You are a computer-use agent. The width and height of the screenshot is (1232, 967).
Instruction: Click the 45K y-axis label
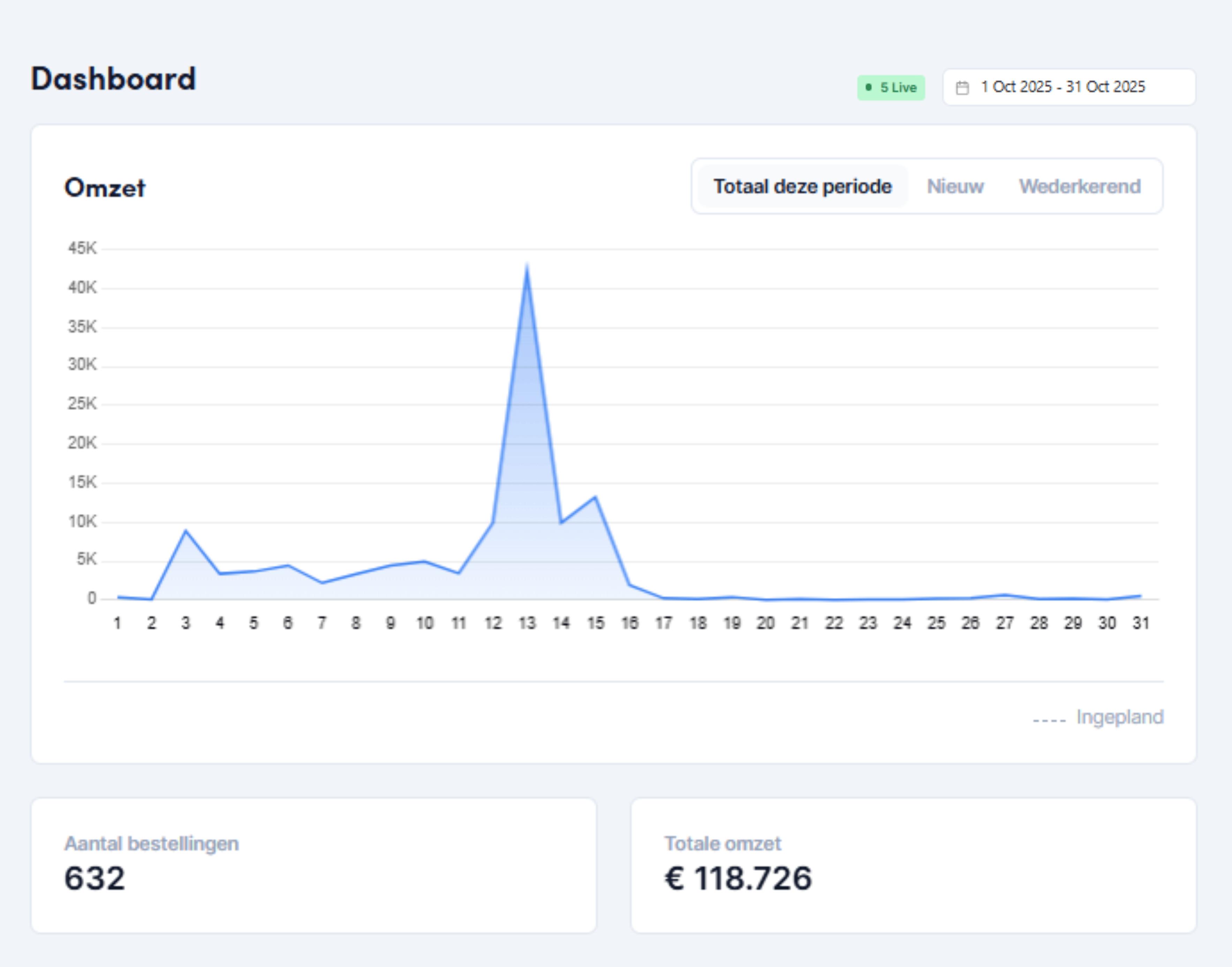(x=83, y=248)
